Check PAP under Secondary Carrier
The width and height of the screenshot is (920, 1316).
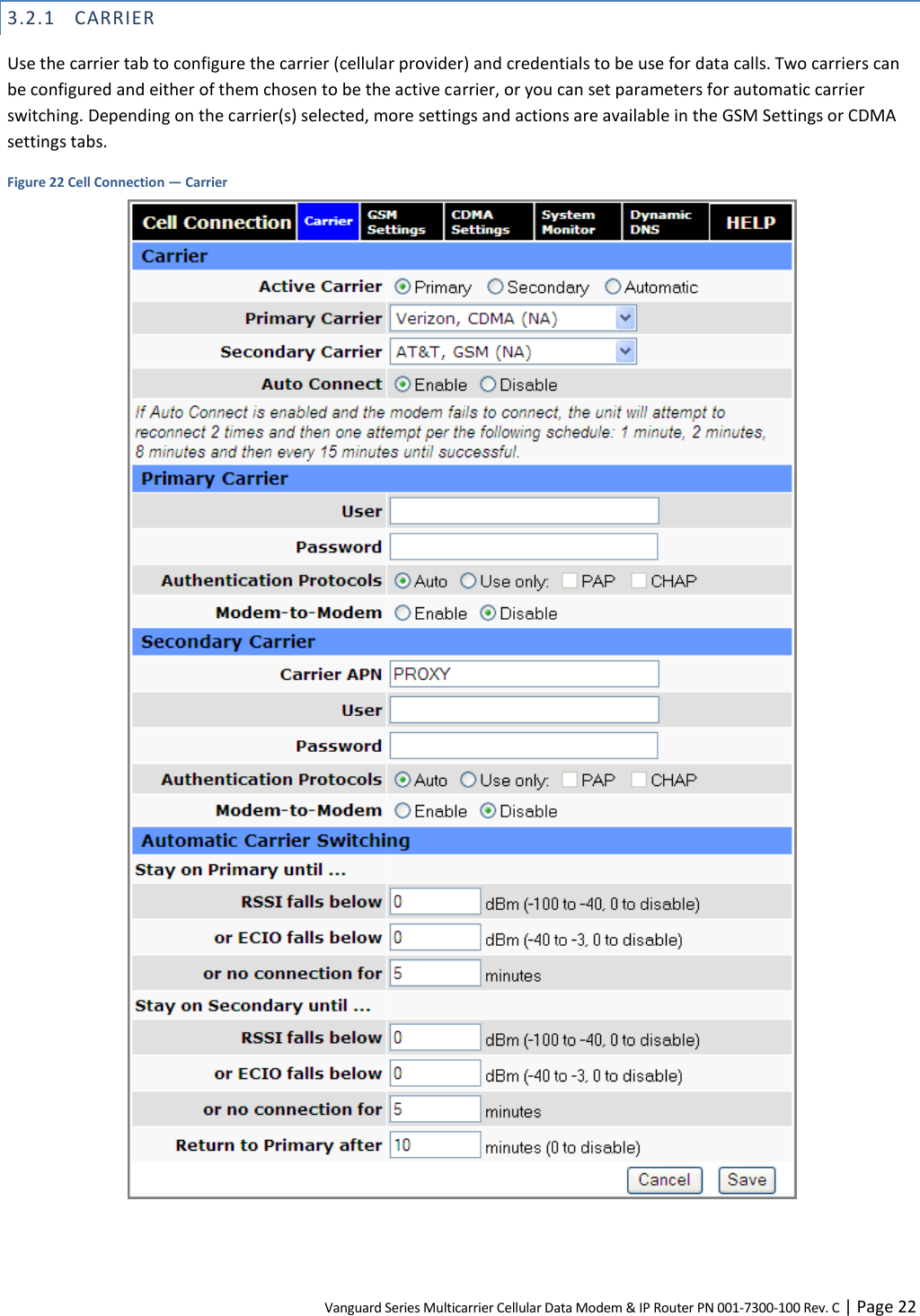[x=570, y=780]
